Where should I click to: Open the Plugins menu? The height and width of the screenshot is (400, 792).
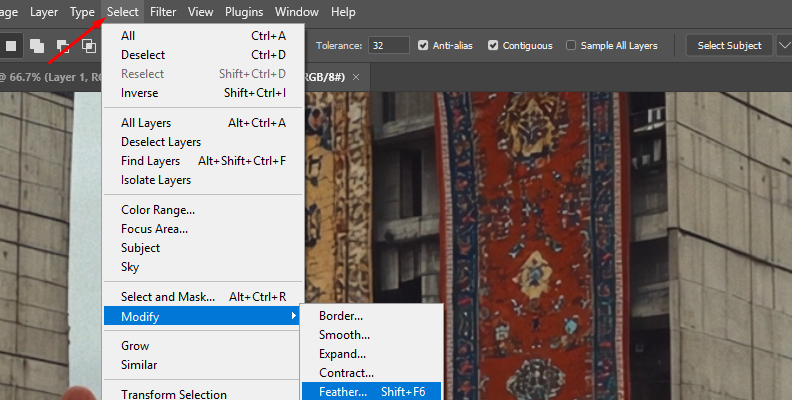(x=244, y=12)
